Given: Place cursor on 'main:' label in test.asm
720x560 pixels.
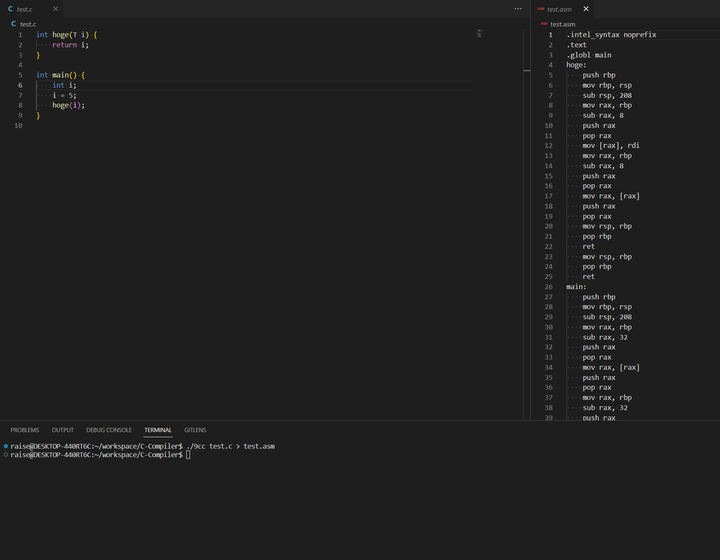Looking at the screenshot, I should point(577,286).
